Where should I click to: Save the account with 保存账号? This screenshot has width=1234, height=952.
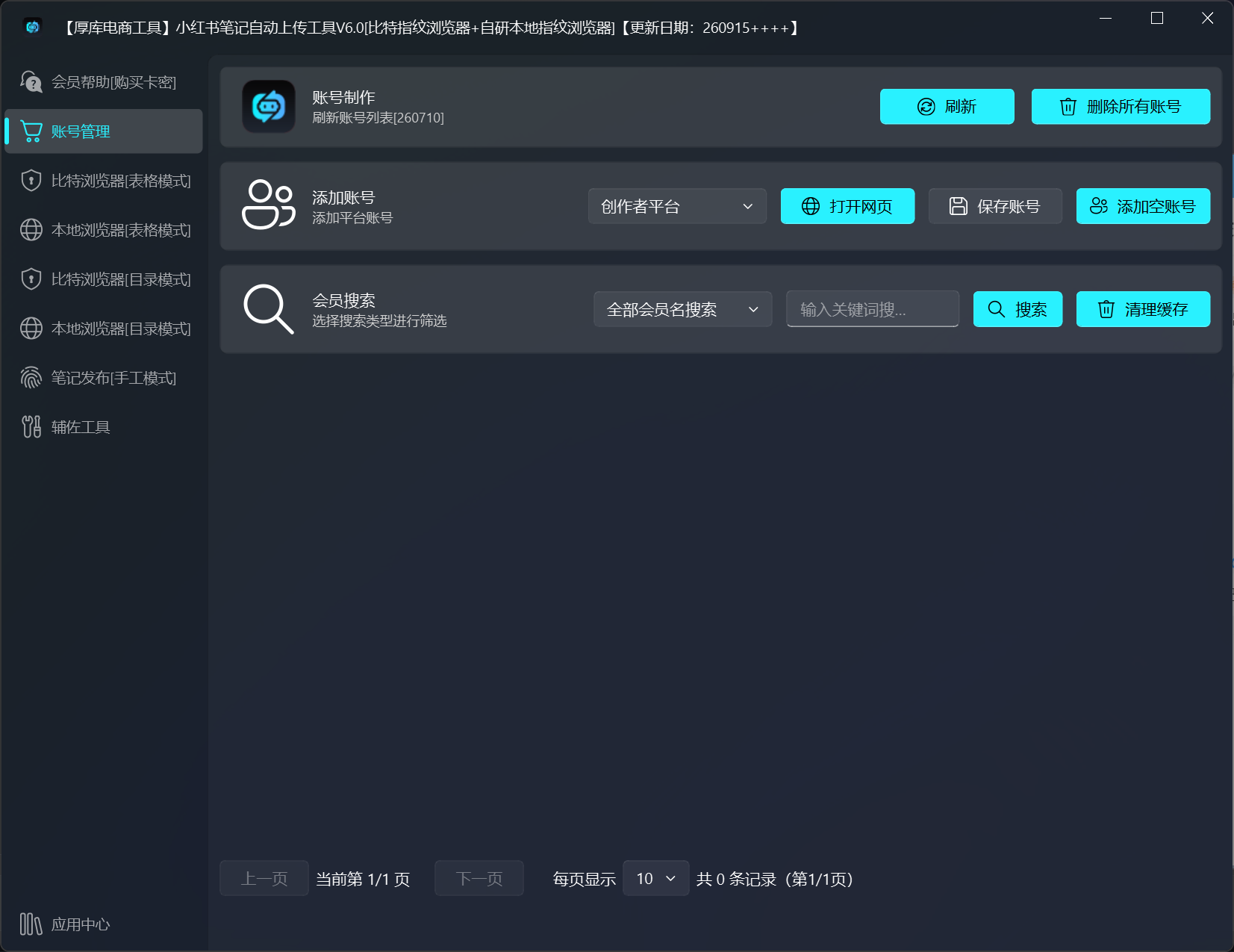(x=995, y=206)
